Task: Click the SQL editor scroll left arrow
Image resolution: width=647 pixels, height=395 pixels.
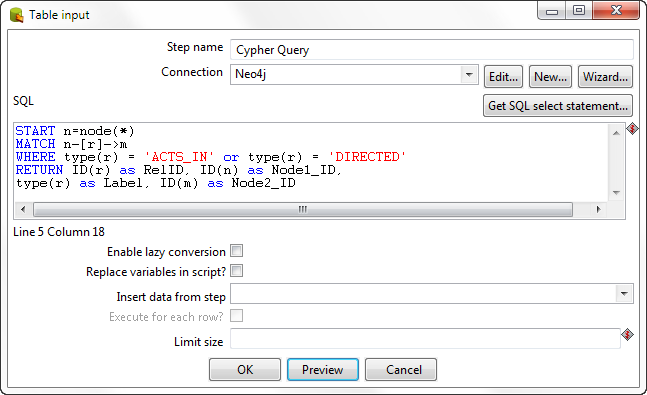Action: pos(23,209)
